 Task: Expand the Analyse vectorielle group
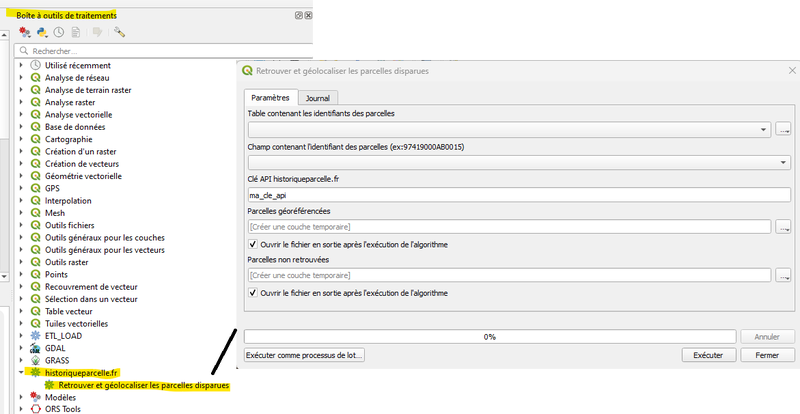(21, 114)
